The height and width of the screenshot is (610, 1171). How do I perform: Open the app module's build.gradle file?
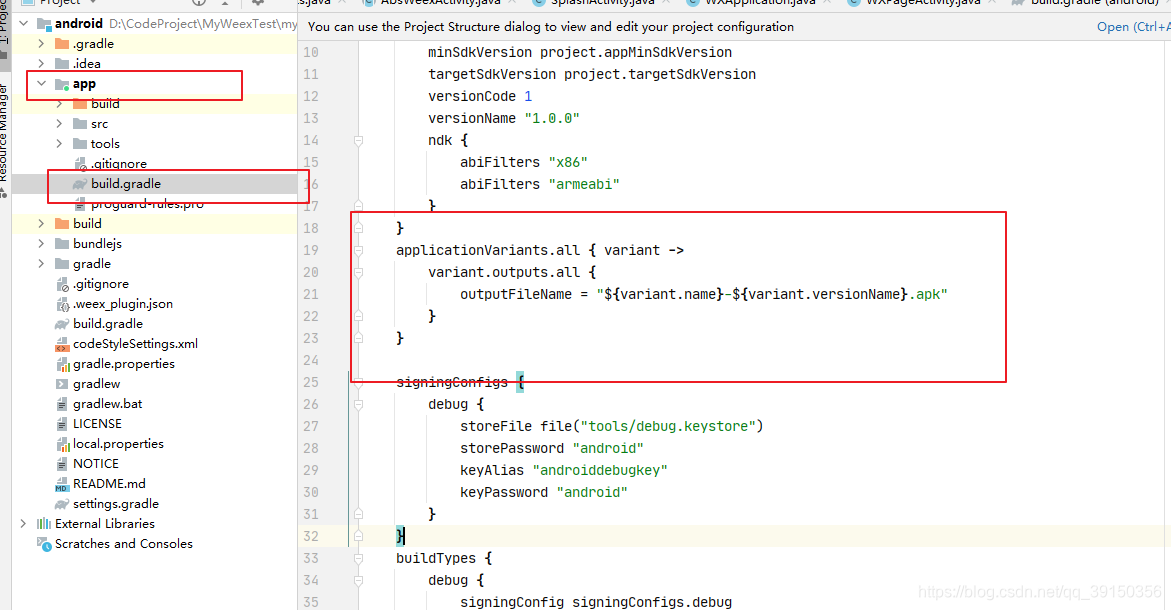click(x=125, y=184)
